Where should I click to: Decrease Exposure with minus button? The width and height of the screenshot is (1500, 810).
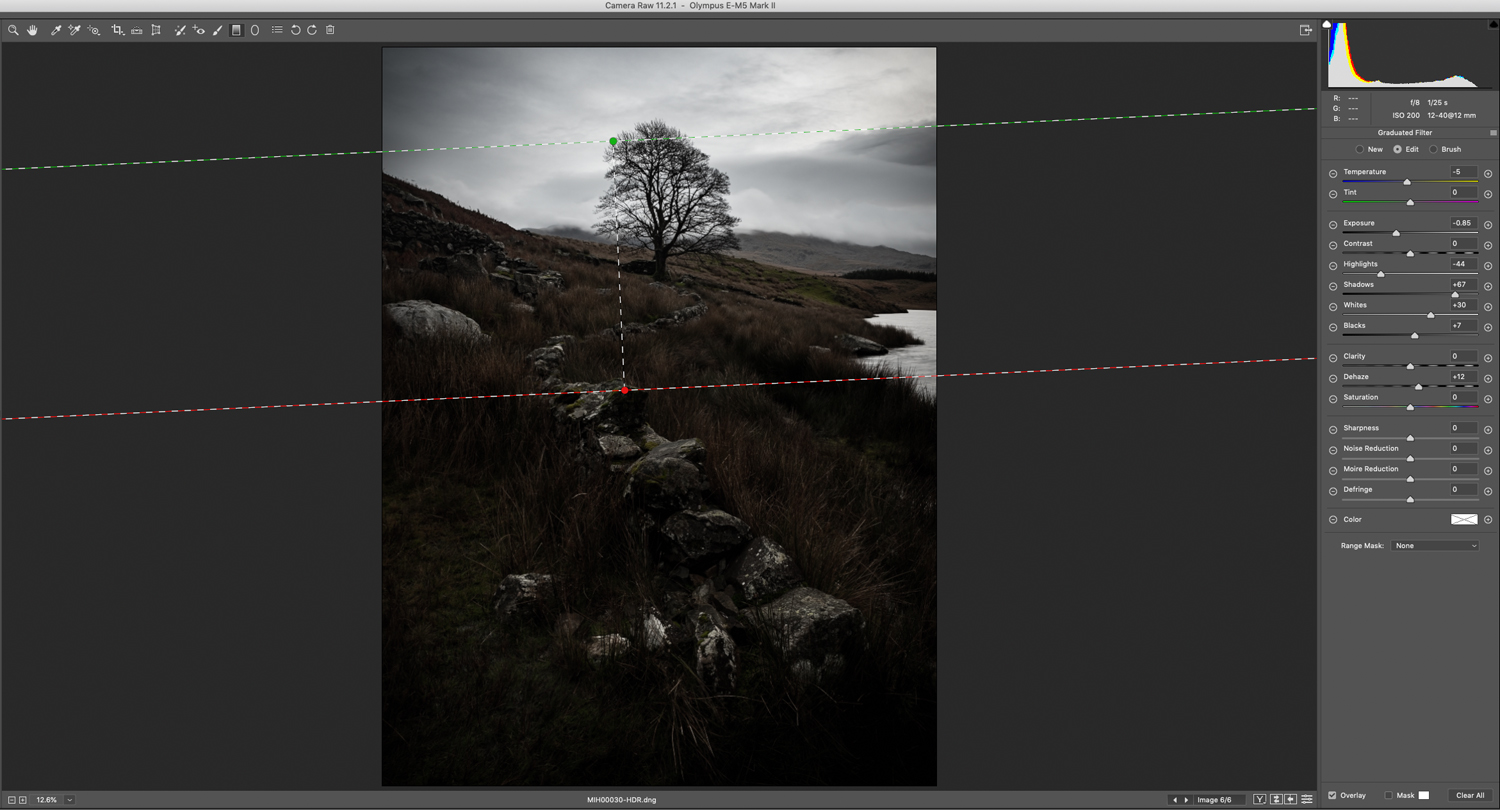pos(1333,225)
